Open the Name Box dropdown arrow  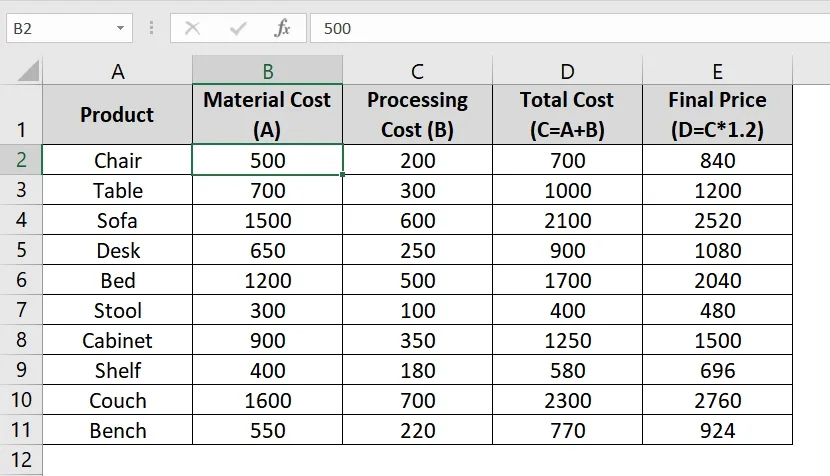(x=120, y=28)
